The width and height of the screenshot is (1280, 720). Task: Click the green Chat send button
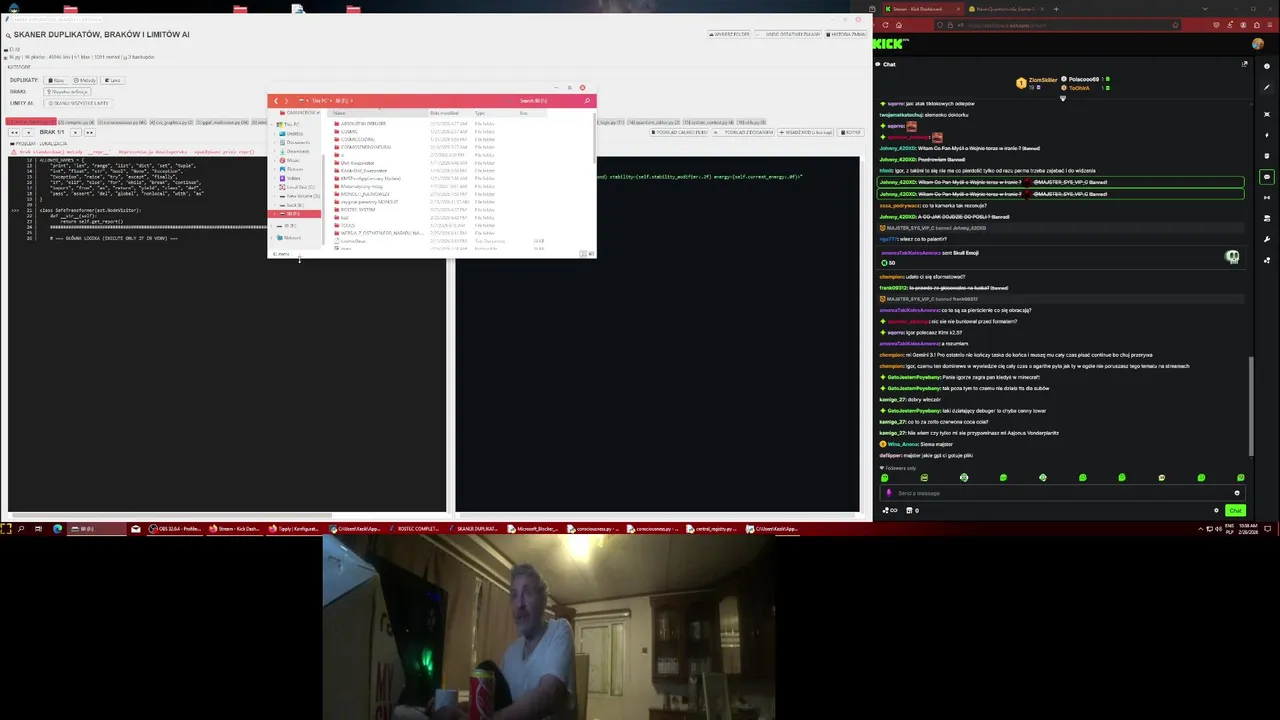(1236, 510)
